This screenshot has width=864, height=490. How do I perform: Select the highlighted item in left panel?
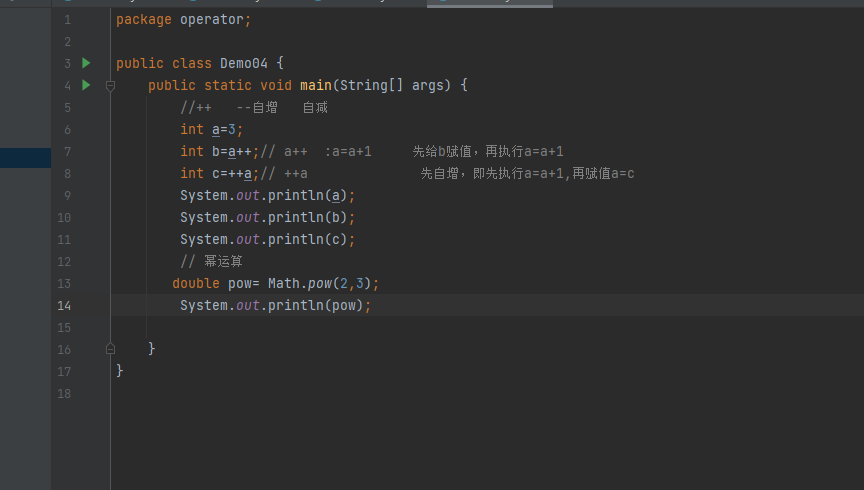click(x=25, y=158)
